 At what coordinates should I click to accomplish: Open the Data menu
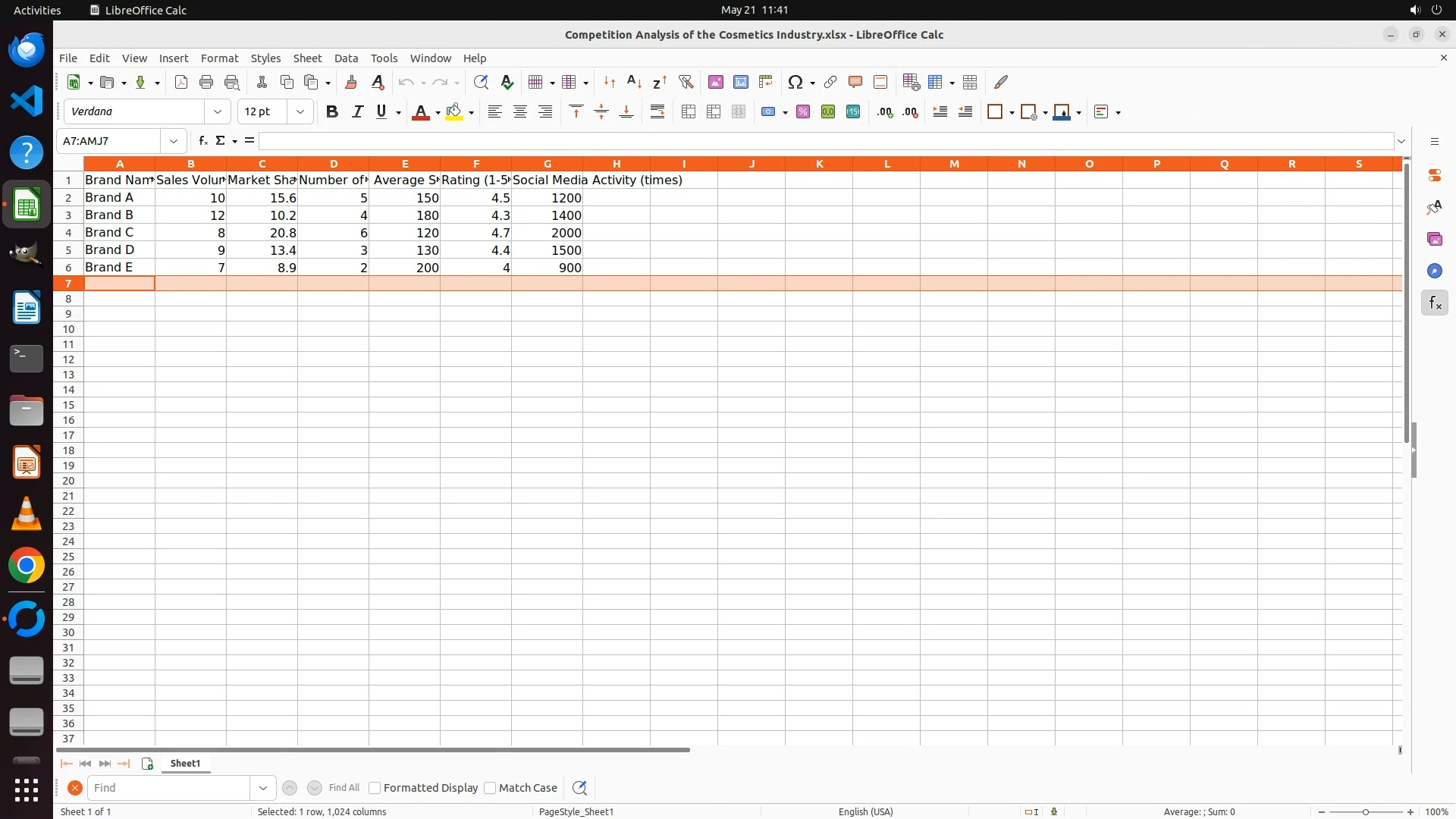tap(346, 58)
